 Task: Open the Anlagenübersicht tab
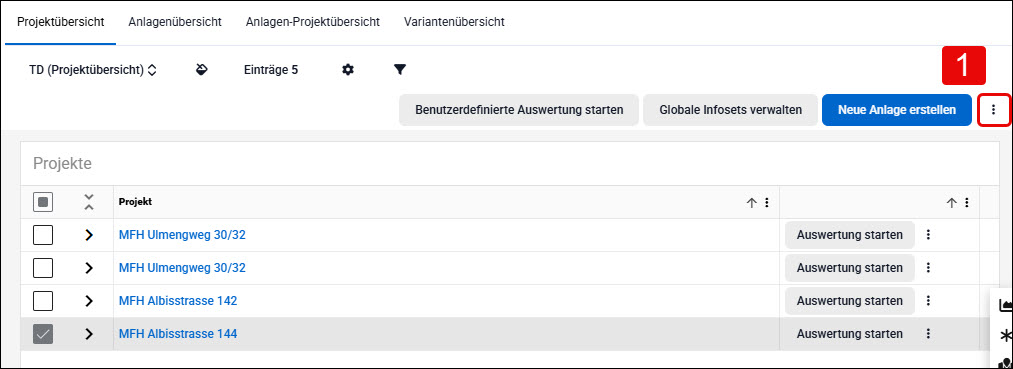point(175,22)
